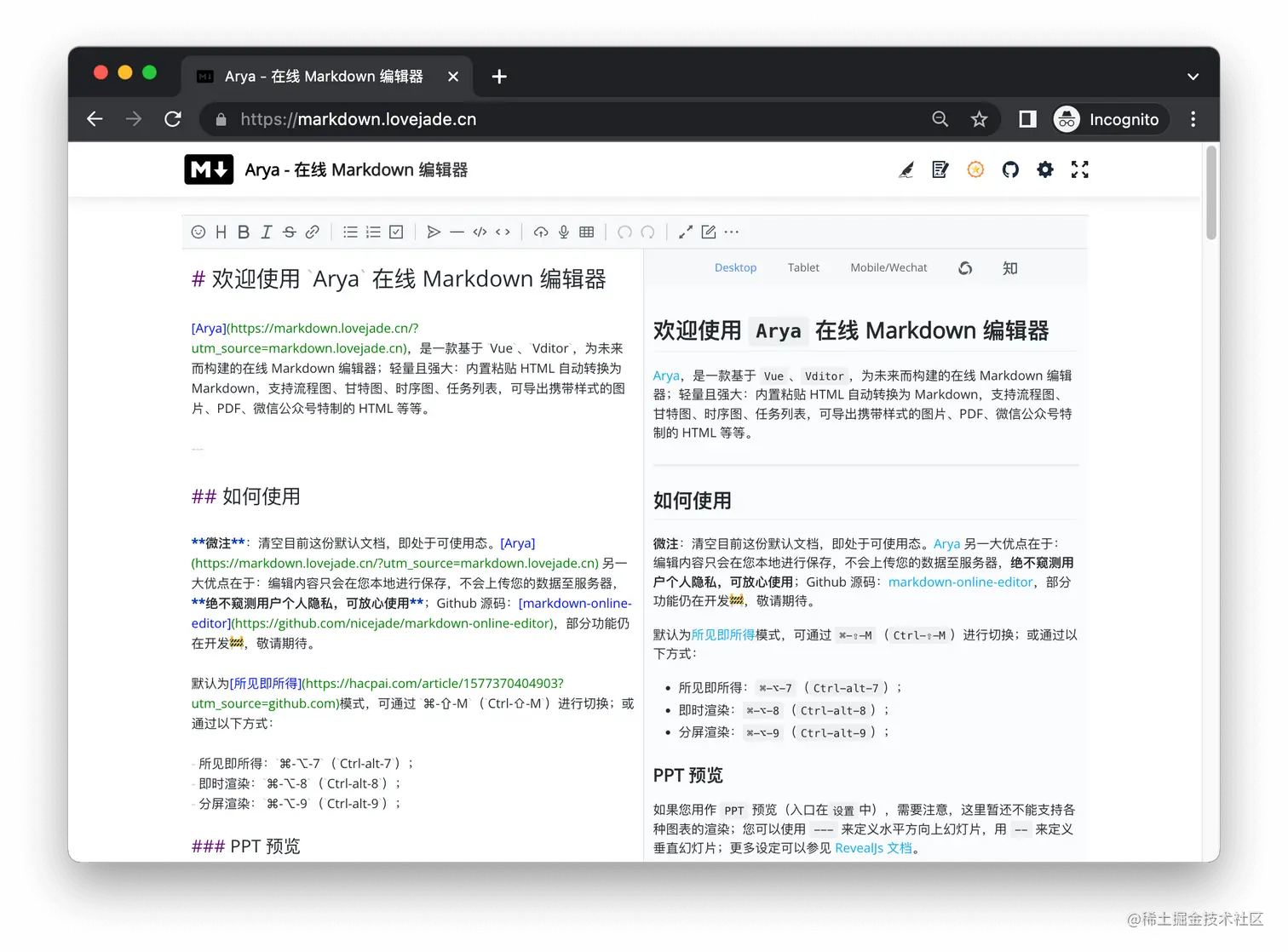Insert a hyperlink using the link icon

tap(312, 232)
